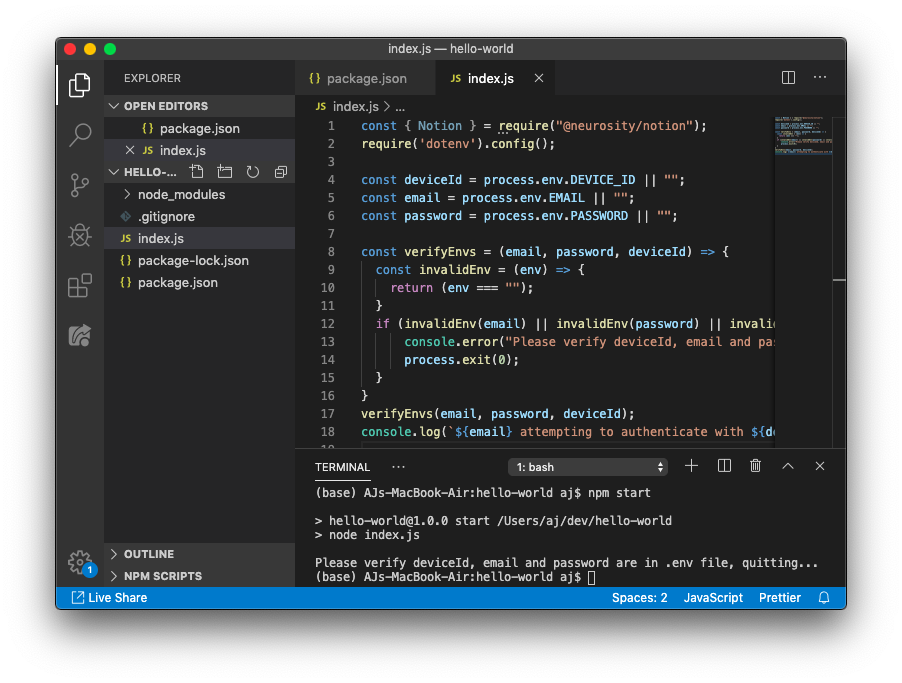Select the TERMINAL panel tab

click(x=342, y=467)
